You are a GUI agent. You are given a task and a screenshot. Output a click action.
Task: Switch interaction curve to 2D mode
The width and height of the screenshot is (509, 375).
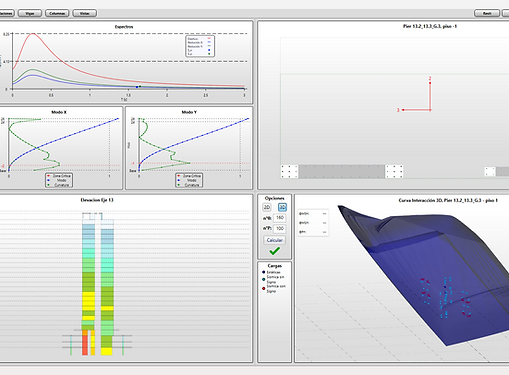click(267, 207)
